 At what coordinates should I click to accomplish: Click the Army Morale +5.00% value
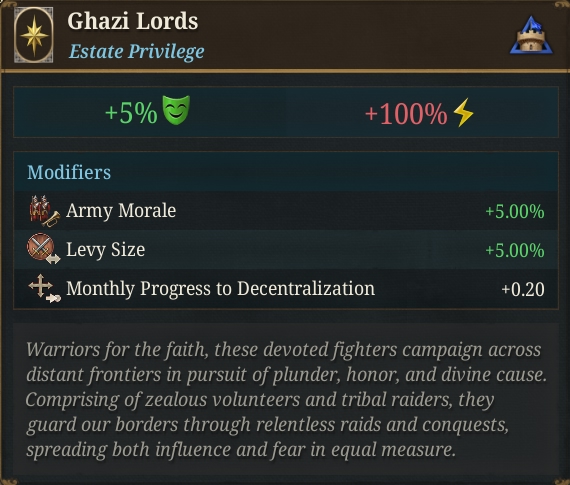point(515,212)
